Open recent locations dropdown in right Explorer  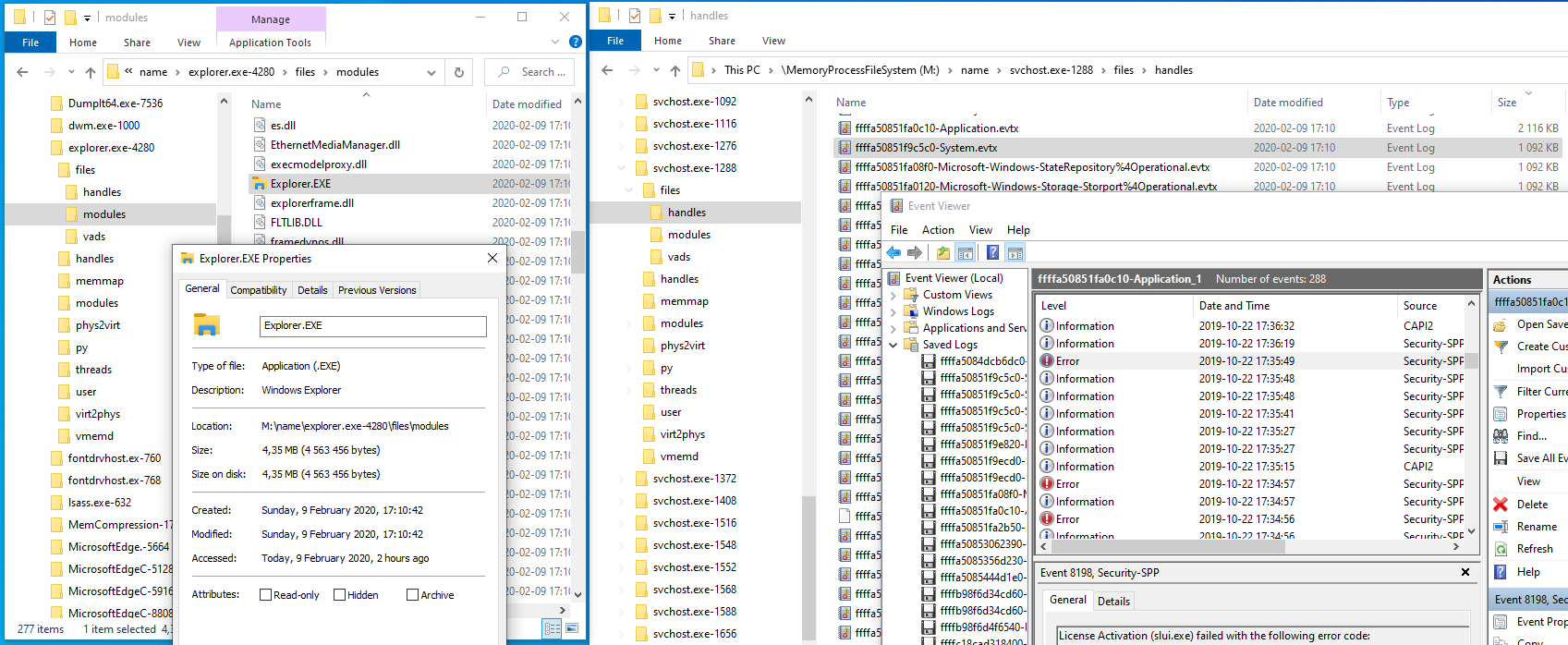pos(657,70)
